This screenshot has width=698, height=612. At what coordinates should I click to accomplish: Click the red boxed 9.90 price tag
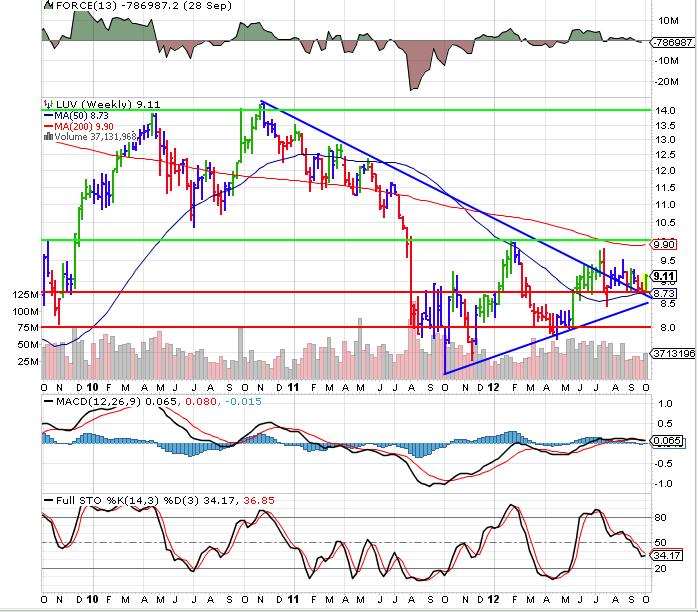pos(664,244)
